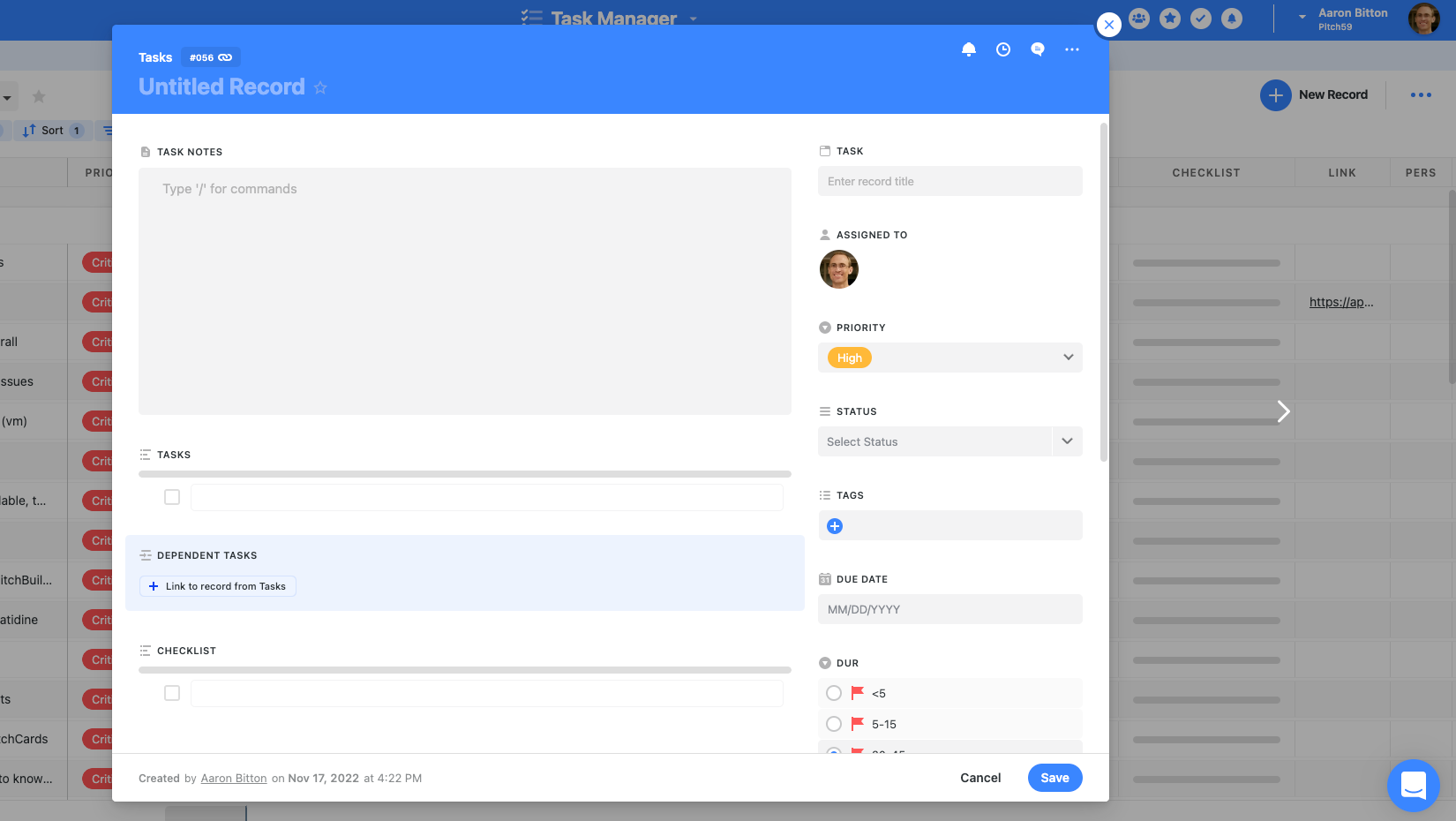Open the three-dot record options menu
This screenshot has width=1456, height=821.
coord(1071,49)
